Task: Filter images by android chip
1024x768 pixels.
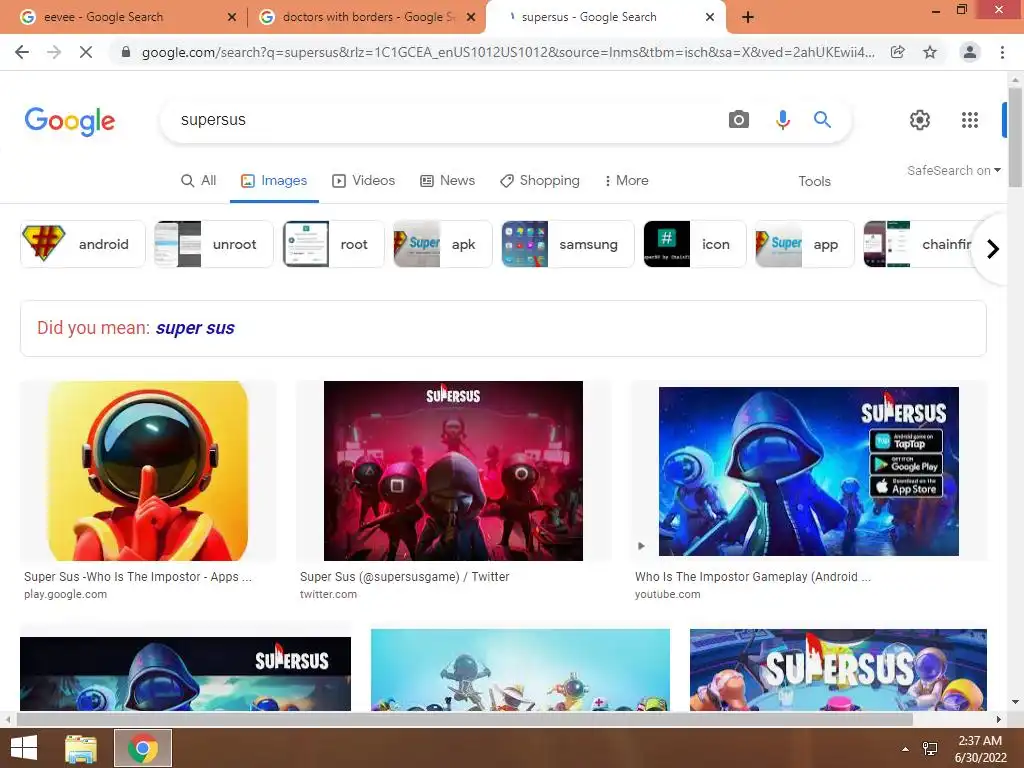Action: coord(83,244)
